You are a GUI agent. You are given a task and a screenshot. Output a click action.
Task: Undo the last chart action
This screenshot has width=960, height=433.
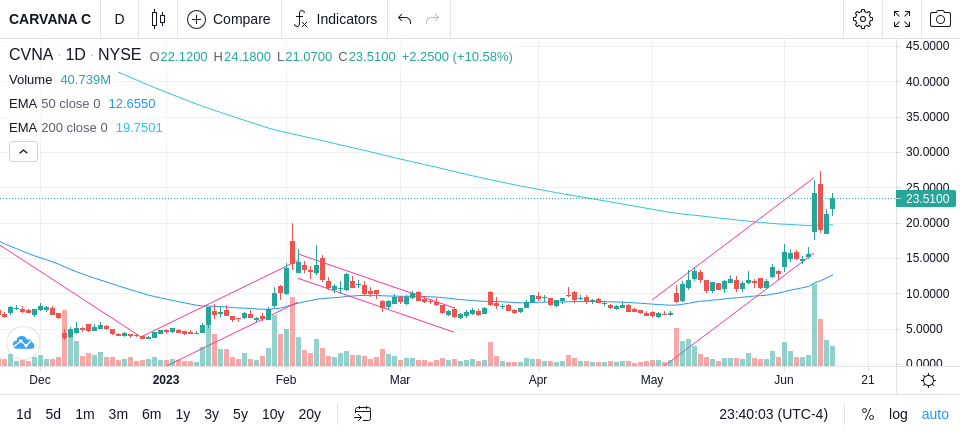point(404,19)
